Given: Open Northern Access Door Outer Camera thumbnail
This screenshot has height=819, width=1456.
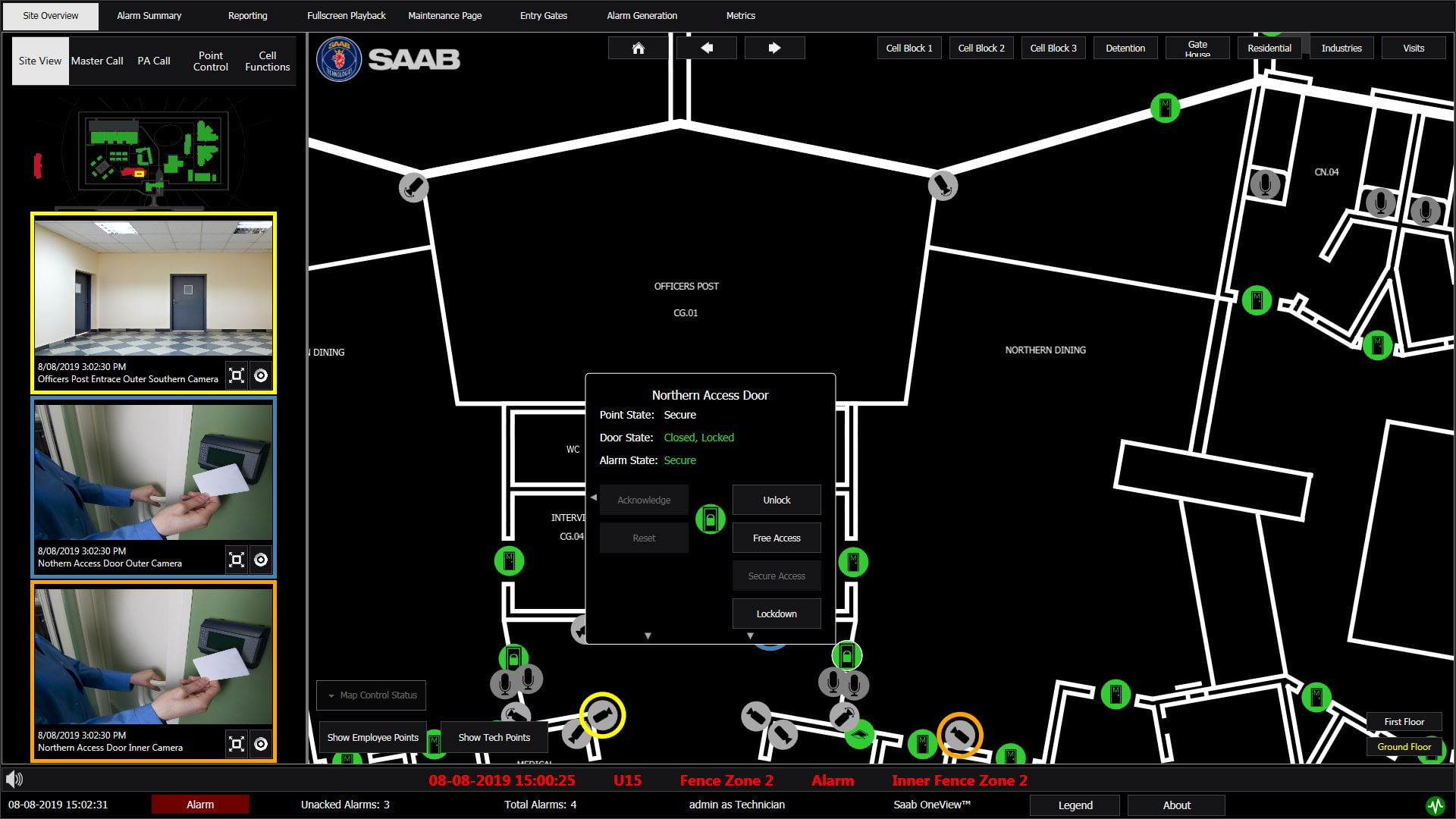Looking at the screenshot, I should pyautogui.click(x=153, y=472).
